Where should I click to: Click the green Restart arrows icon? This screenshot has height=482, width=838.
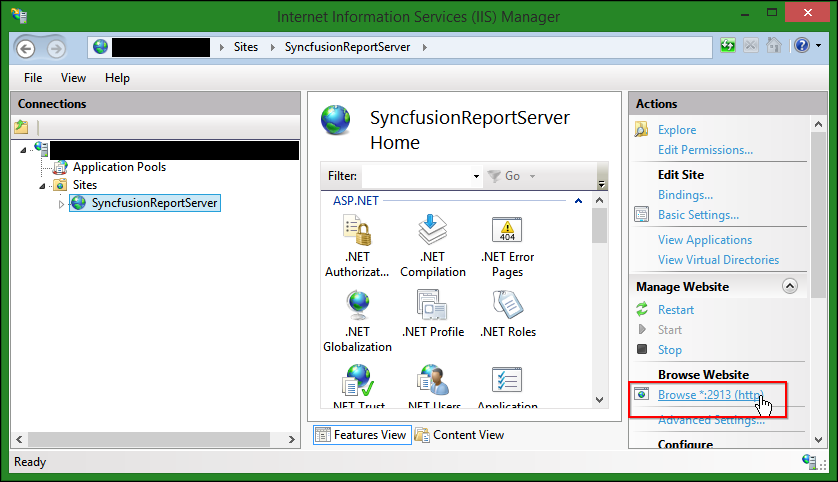[x=642, y=309]
